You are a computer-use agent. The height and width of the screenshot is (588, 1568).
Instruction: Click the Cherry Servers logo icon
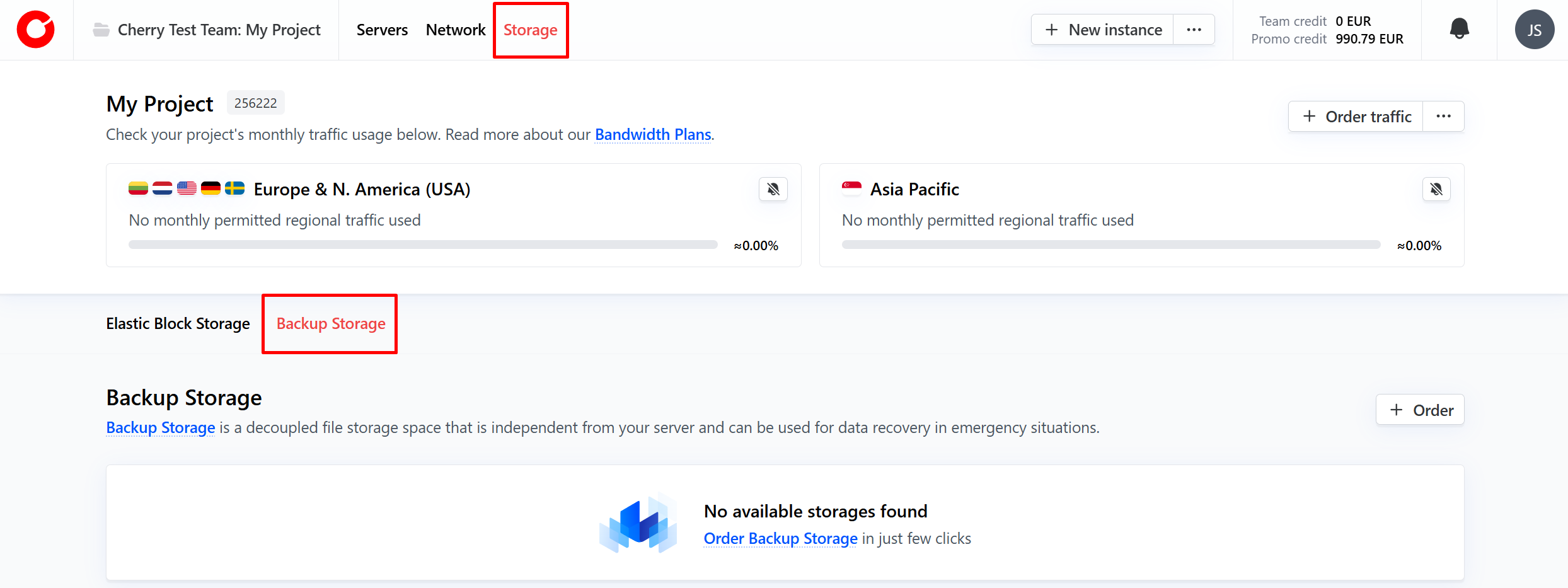click(36, 30)
